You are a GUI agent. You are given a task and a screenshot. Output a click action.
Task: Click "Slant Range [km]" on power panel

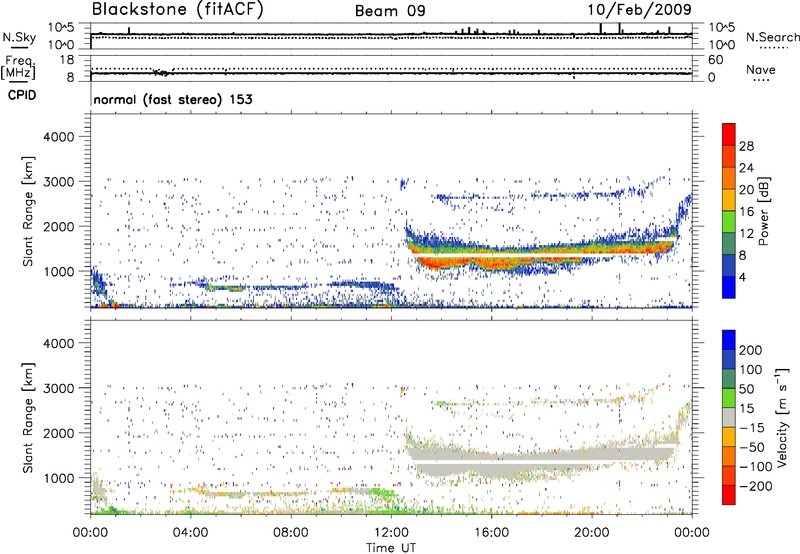28,211
